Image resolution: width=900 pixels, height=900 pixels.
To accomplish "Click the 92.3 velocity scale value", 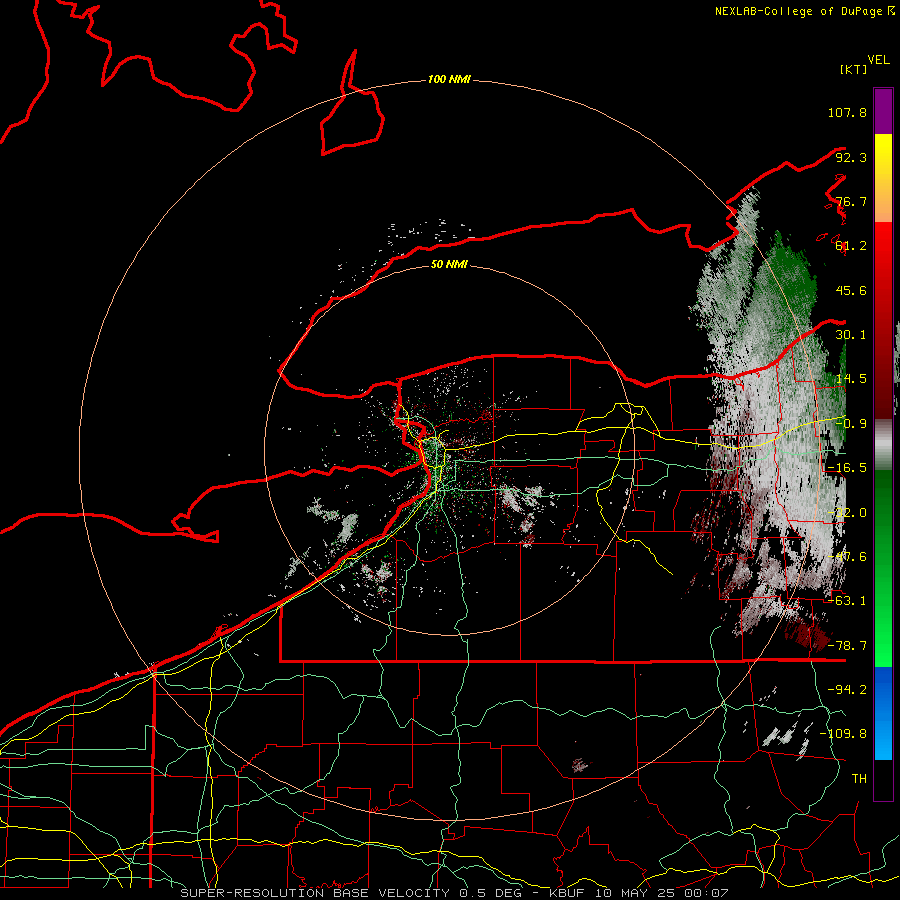I will [851, 157].
